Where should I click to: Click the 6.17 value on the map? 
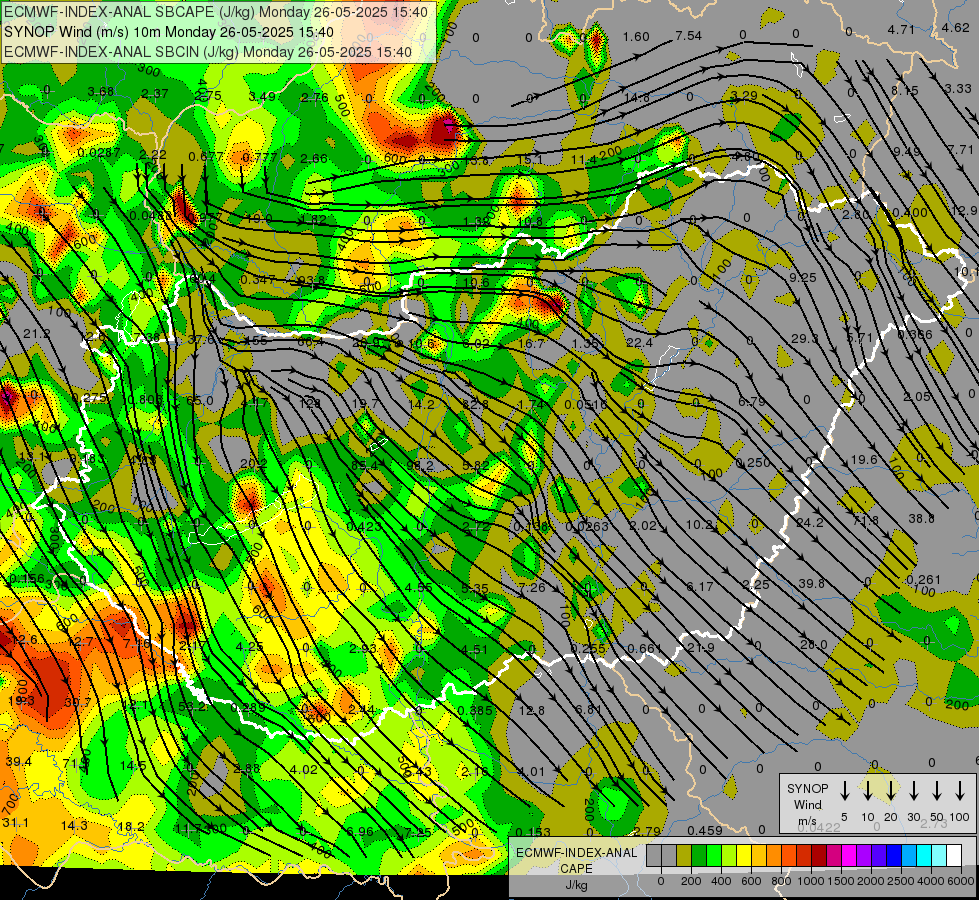pos(699,586)
